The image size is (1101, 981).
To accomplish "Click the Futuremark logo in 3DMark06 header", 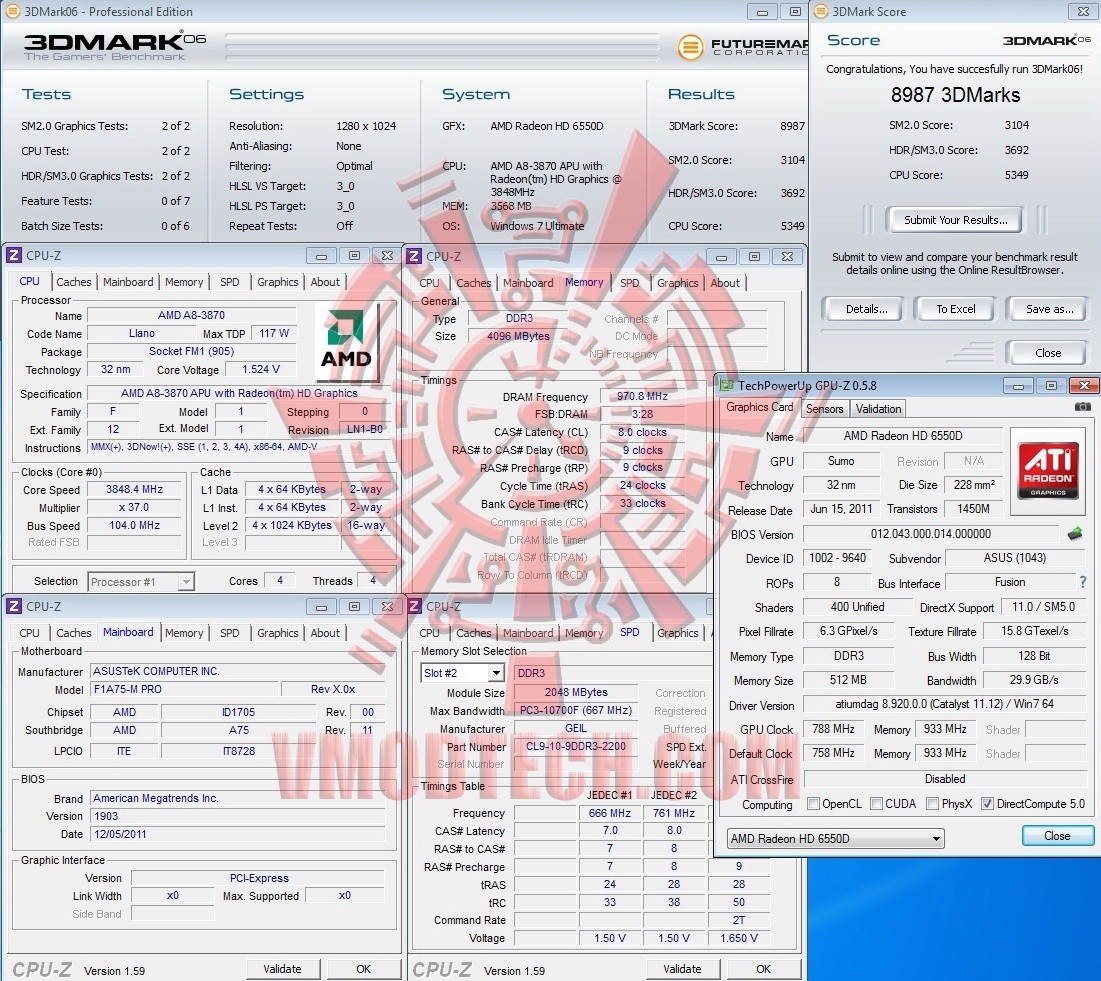I will pyautogui.click(x=741, y=47).
